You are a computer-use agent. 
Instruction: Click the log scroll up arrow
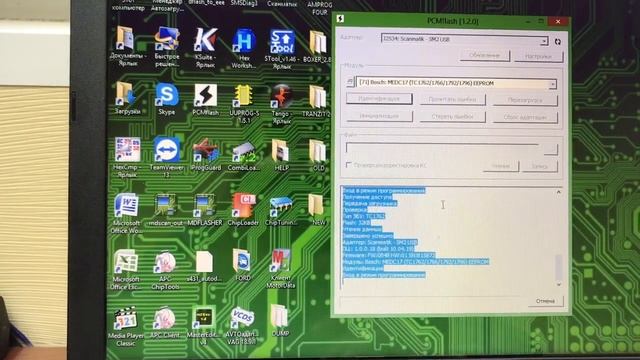pyautogui.click(x=559, y=192)
